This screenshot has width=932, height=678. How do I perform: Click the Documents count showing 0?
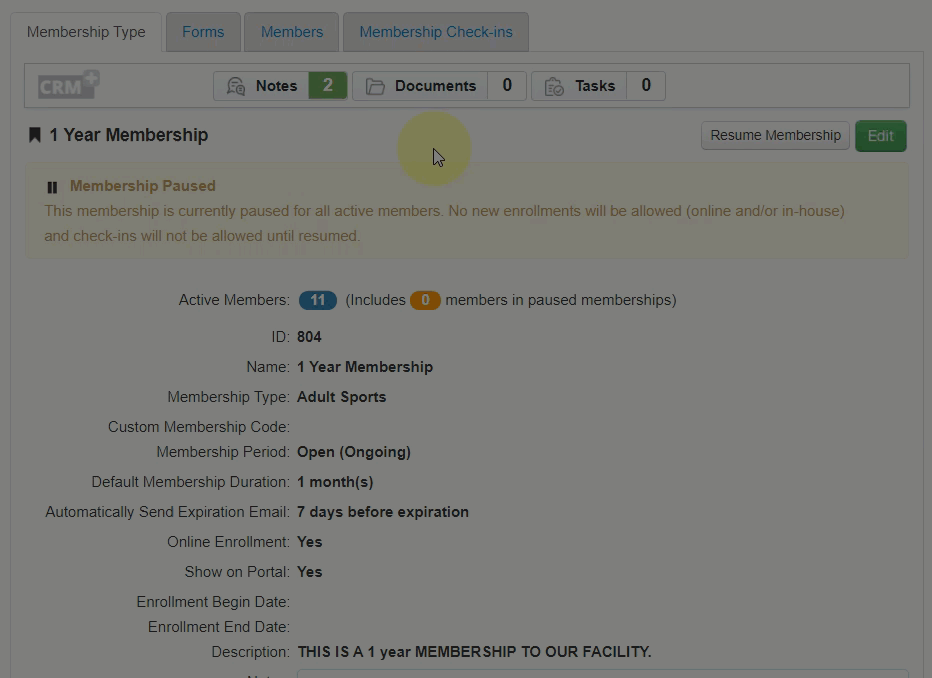(507, 86)
